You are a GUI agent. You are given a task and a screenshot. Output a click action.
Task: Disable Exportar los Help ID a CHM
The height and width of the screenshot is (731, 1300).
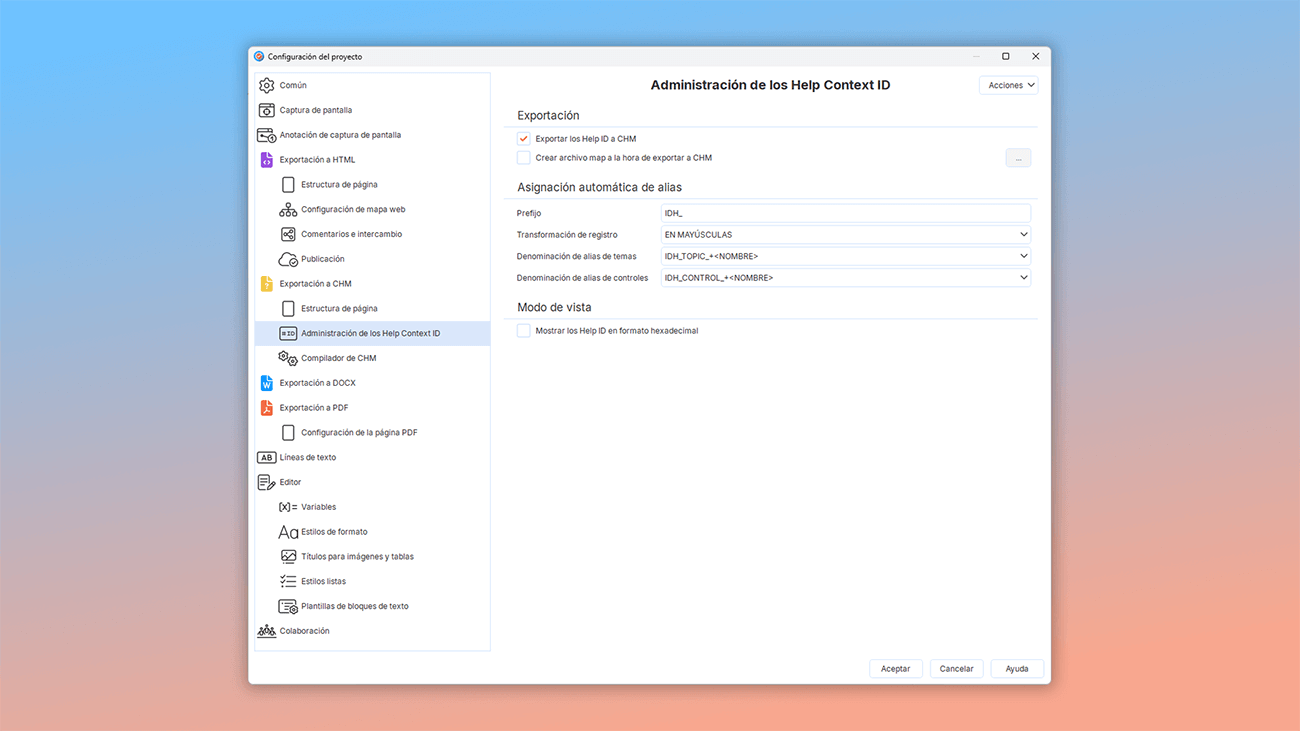pyautogui.click(x=523, y=138)
